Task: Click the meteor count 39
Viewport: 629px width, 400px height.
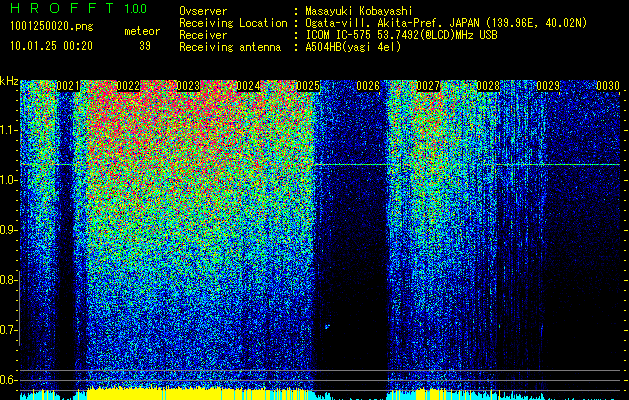Action: 145,46
